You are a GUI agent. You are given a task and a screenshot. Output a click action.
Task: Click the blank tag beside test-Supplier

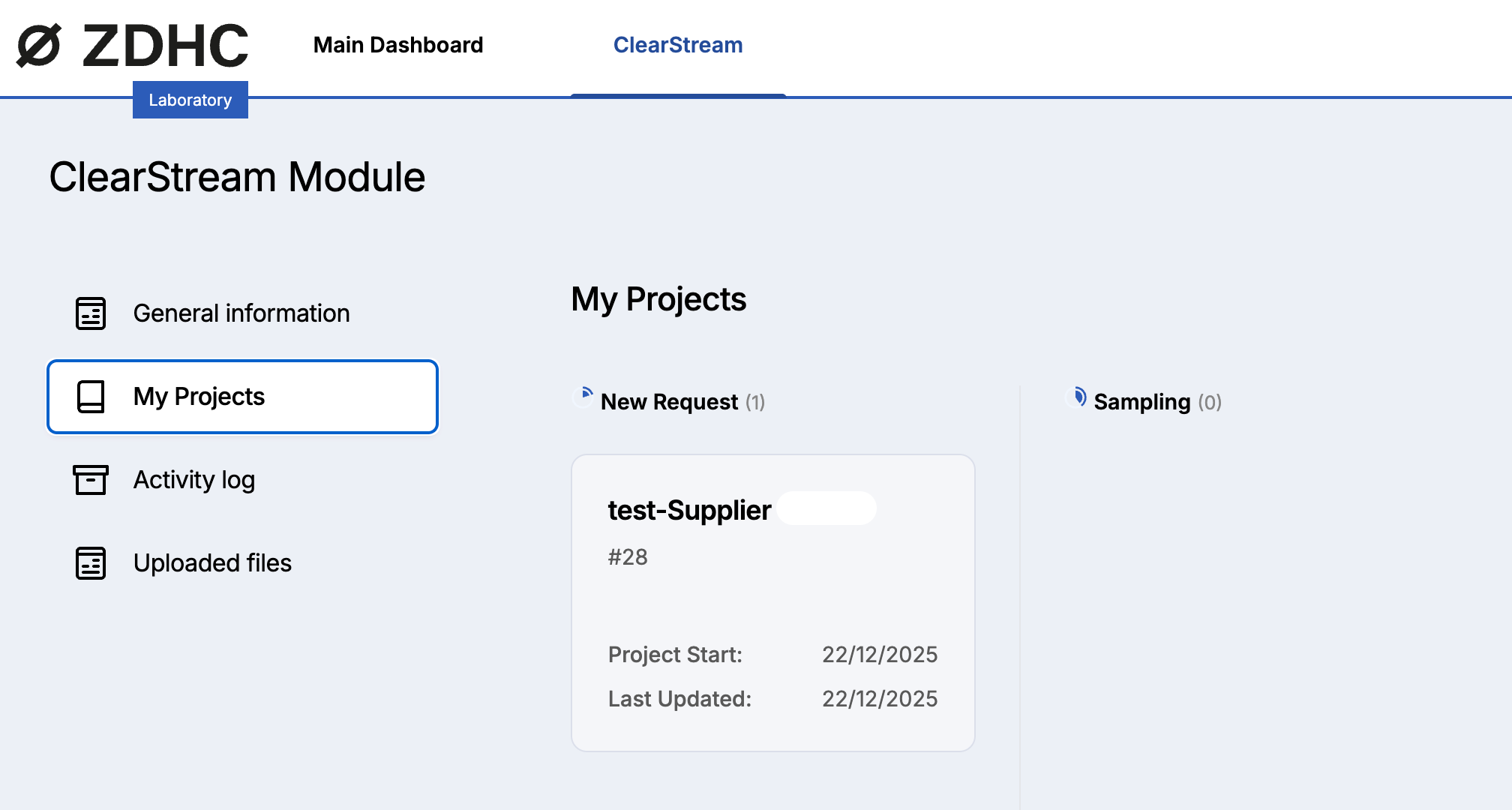[826, 508]
